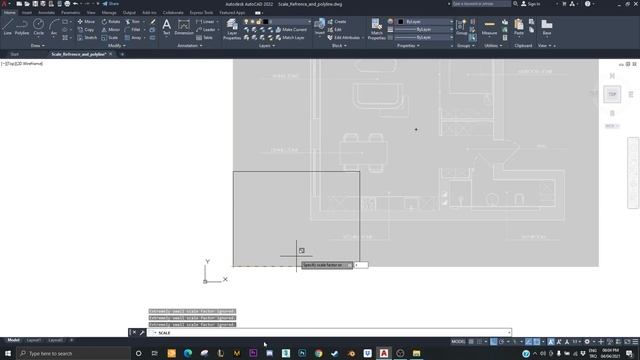The width and height of the screenshot is (640, 360).
Task: Open the Parametric ribbon tab
Action: 70,13
